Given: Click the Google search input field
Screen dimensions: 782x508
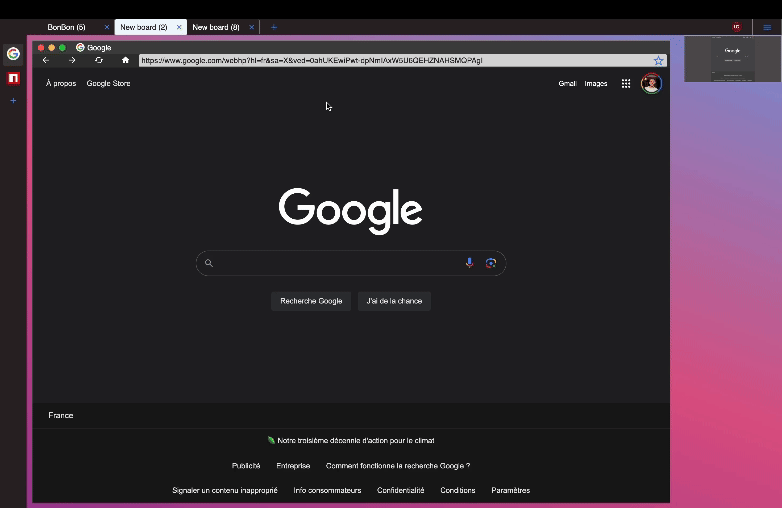Looking at the screenshot, I should point(351,263).
